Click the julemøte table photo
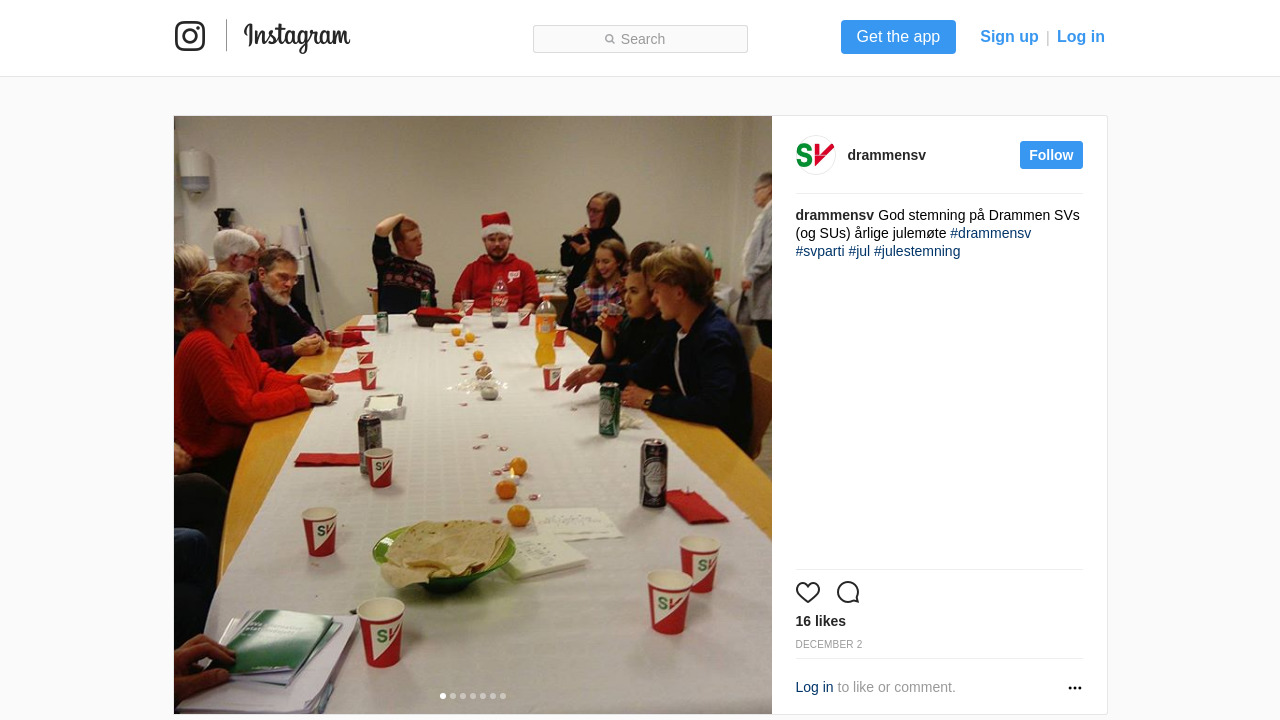This screenshot has width=1280, height=720. pos(473,415)
